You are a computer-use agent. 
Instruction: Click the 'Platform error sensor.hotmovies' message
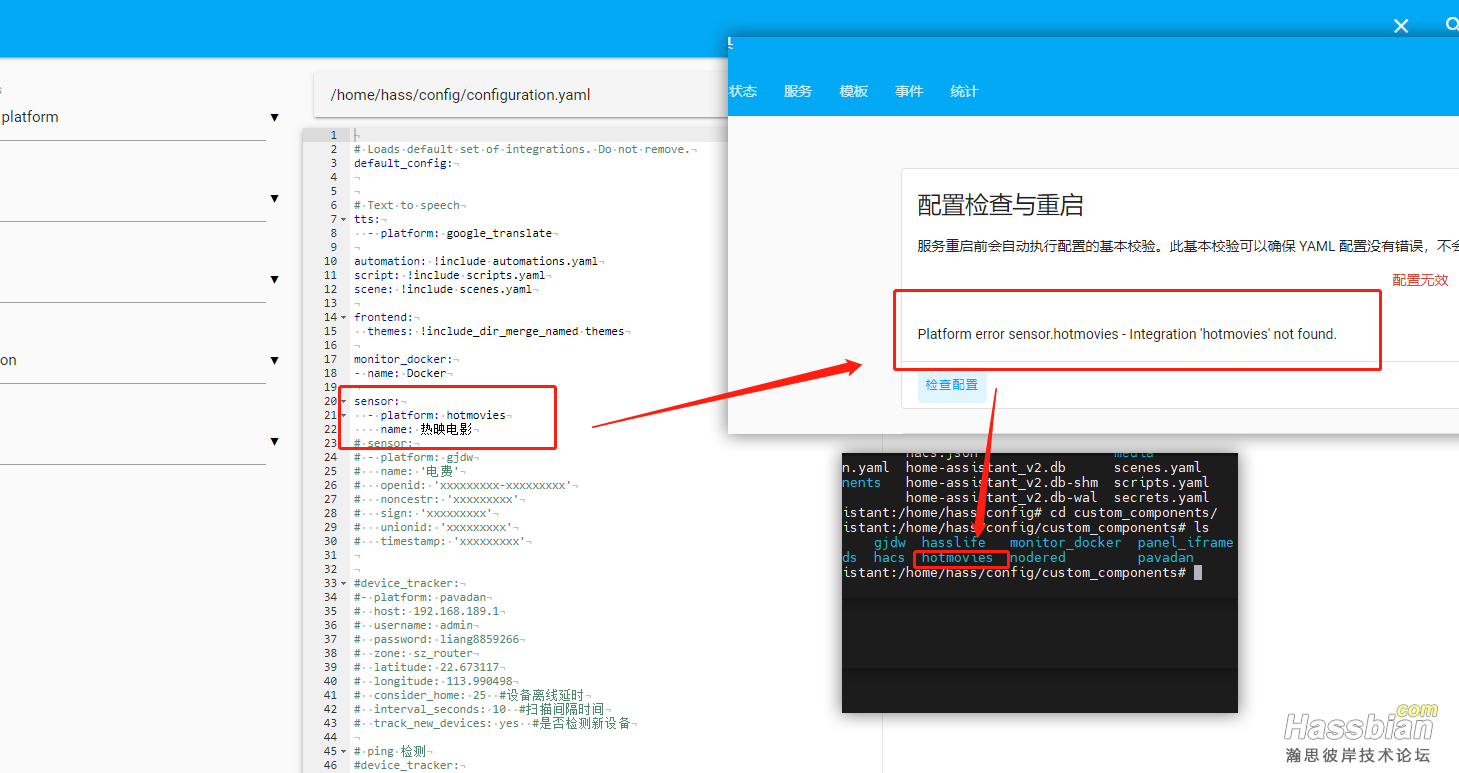tap(1127, 334)
